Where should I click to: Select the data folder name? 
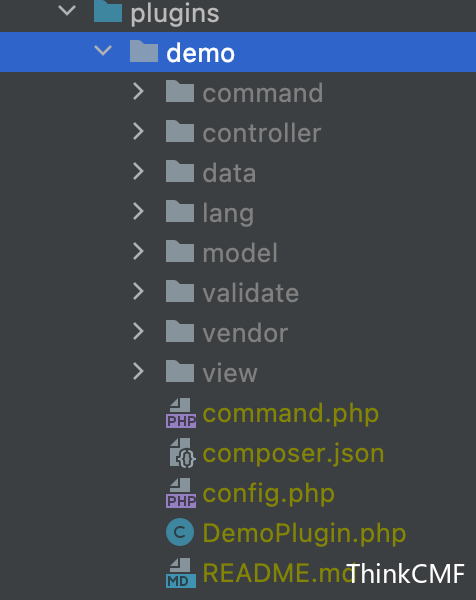pos(229,173)
